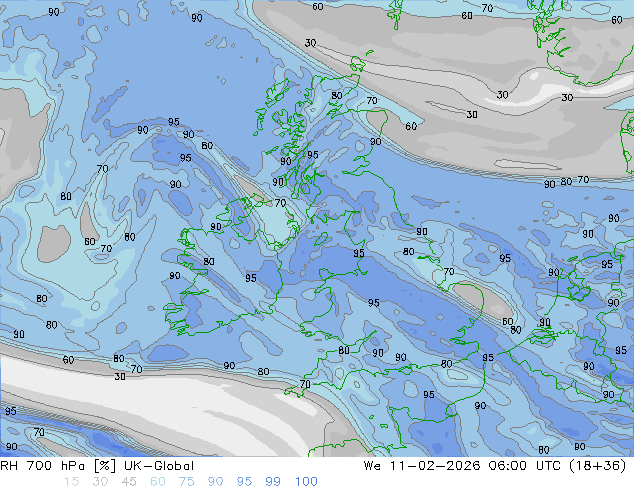The image size is (634, 490).
Task: Select the legend value 99 below the map
Action: coord(273,482)
